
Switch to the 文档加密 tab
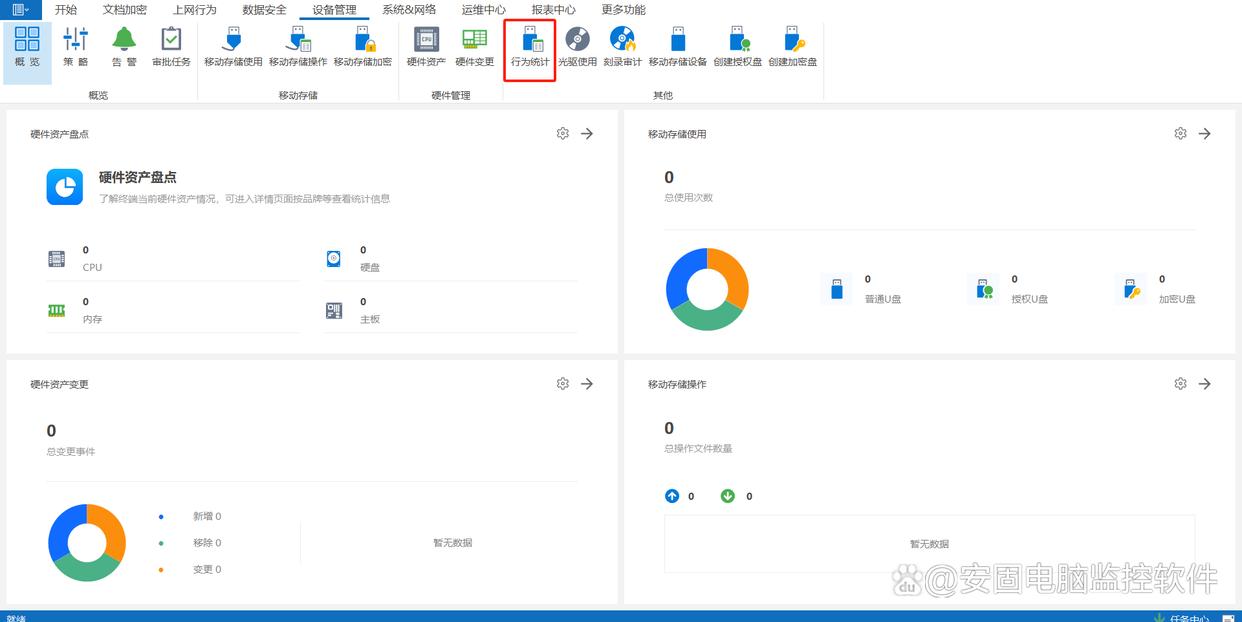click(x=125, y=10)
